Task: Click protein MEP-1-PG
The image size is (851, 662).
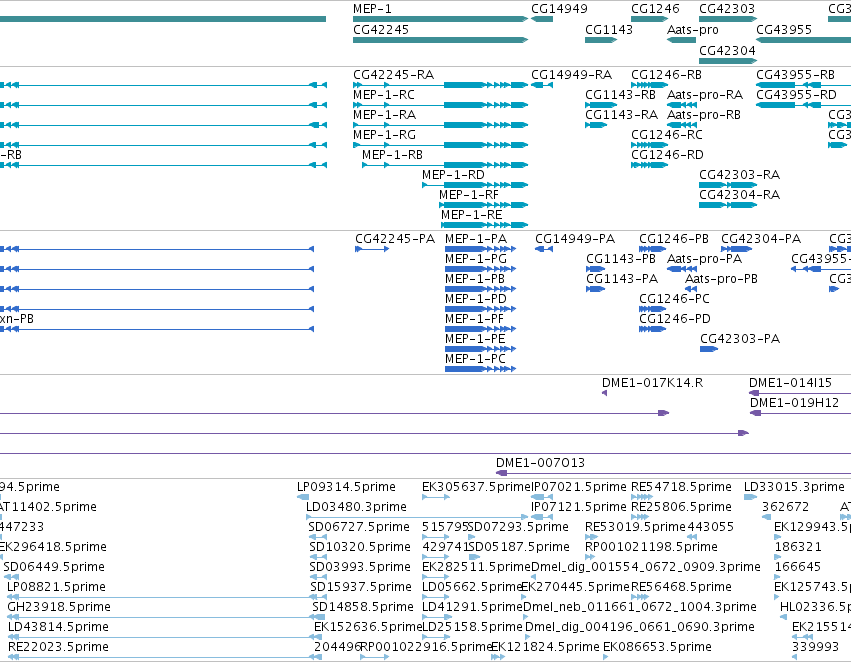Action: click(x=480, y=269)
